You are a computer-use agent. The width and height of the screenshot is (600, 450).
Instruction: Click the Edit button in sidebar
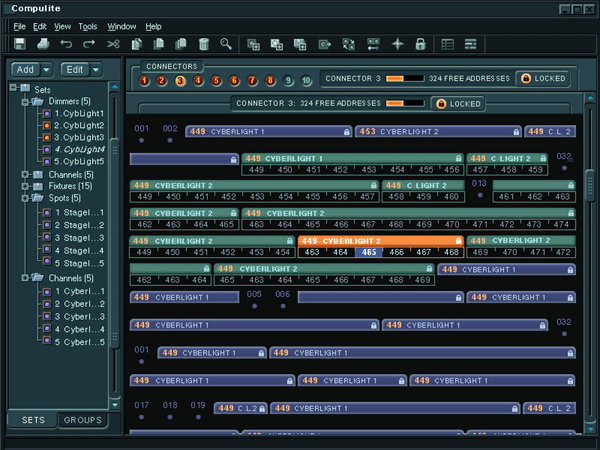point(73,69)
